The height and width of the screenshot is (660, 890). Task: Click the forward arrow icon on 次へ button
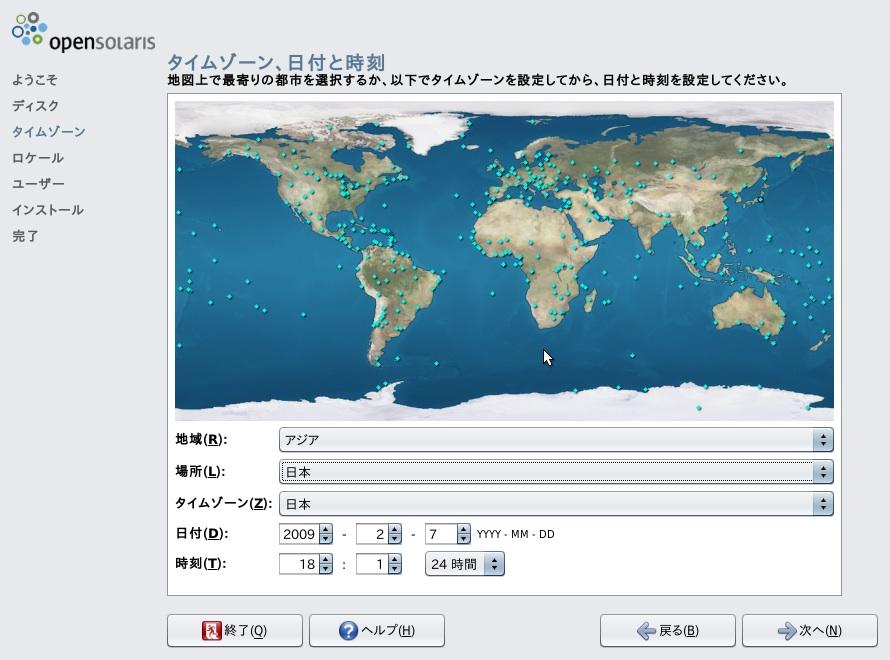(787, 630)
